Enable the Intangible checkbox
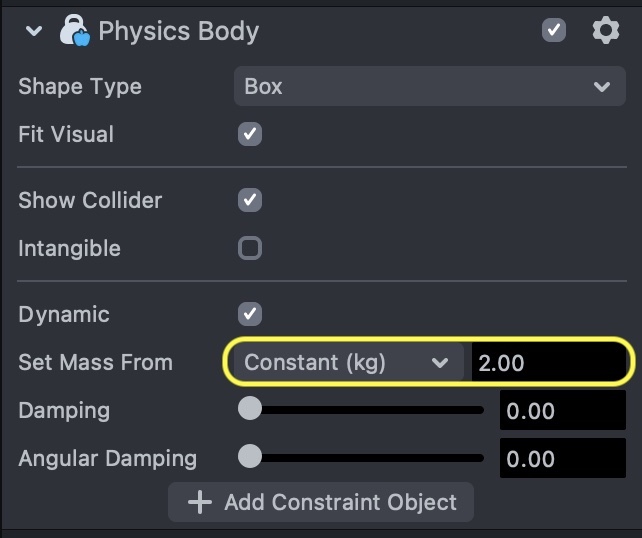 (250, 248)
